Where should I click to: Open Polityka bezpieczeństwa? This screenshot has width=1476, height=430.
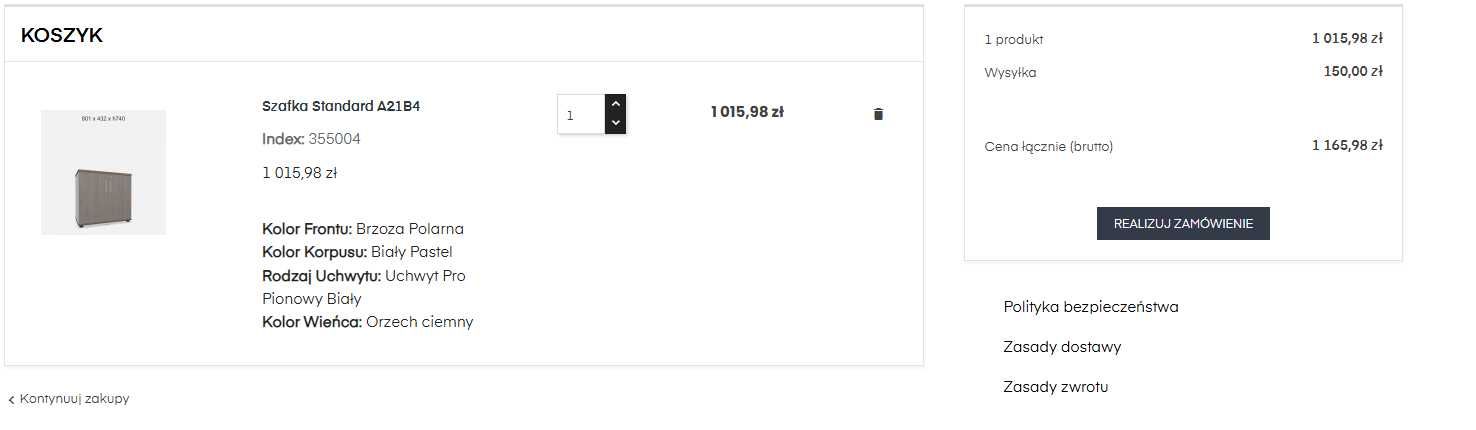click(x=1091, y=307)
